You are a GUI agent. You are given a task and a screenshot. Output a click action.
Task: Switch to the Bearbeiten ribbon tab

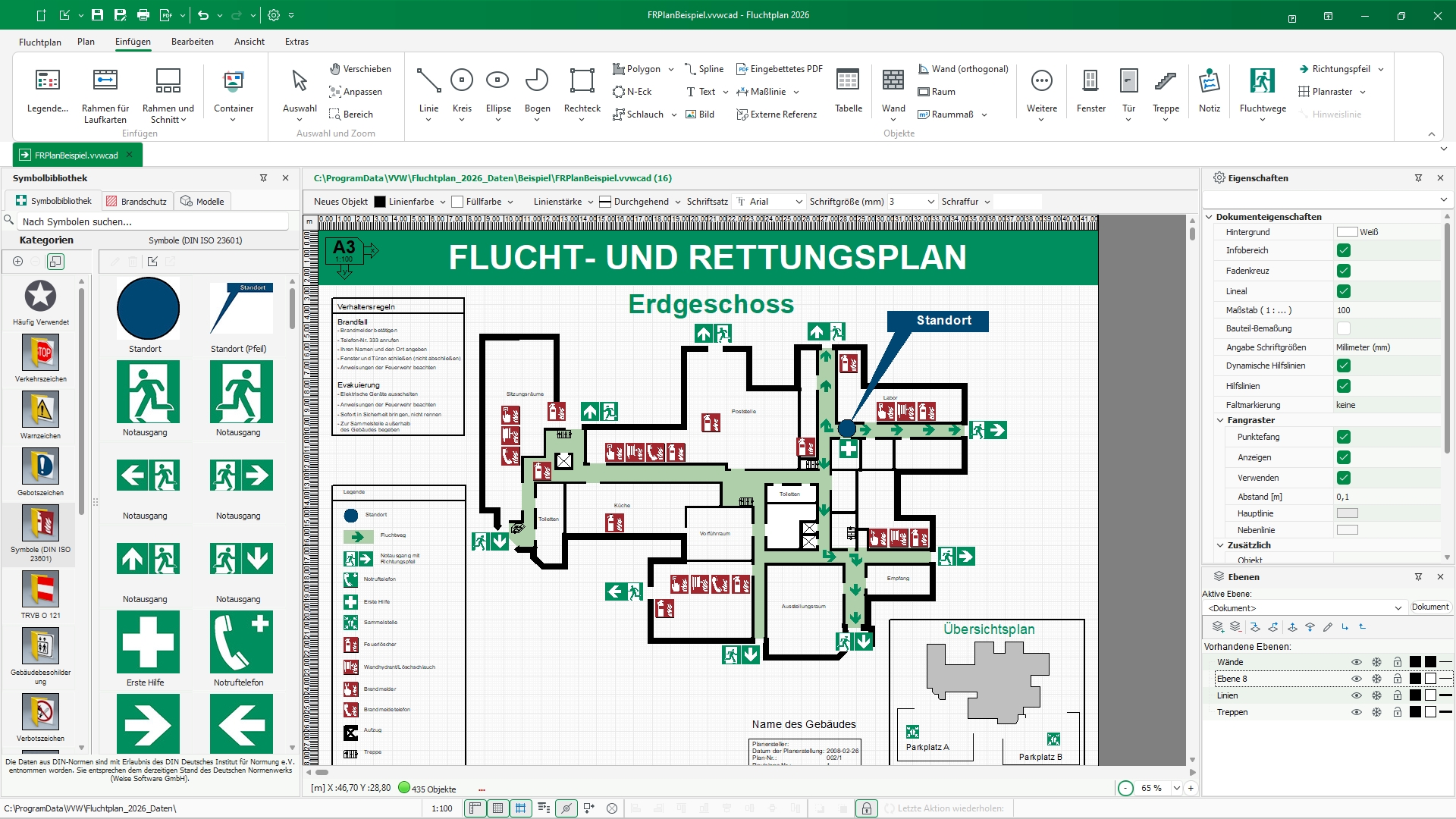[x=192, y=42]
